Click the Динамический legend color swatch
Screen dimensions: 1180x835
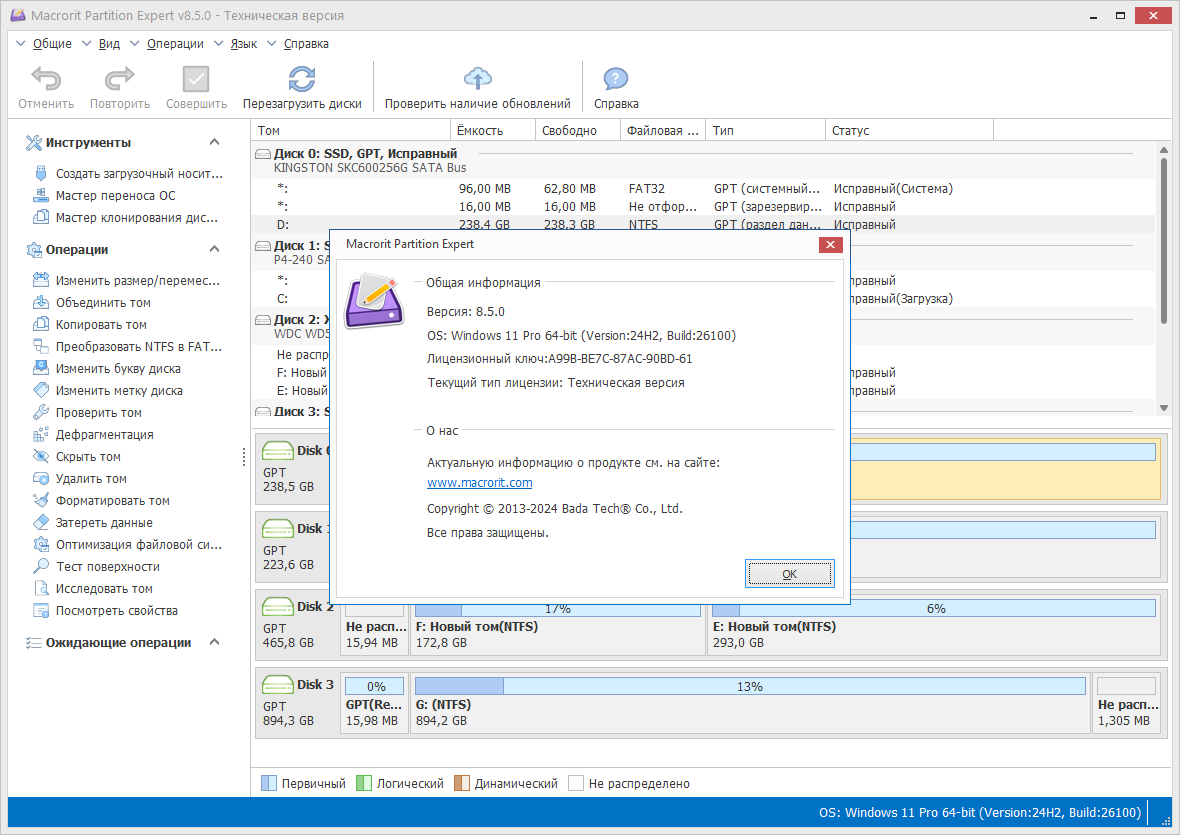pyautogui.click(x=461, y=783)
